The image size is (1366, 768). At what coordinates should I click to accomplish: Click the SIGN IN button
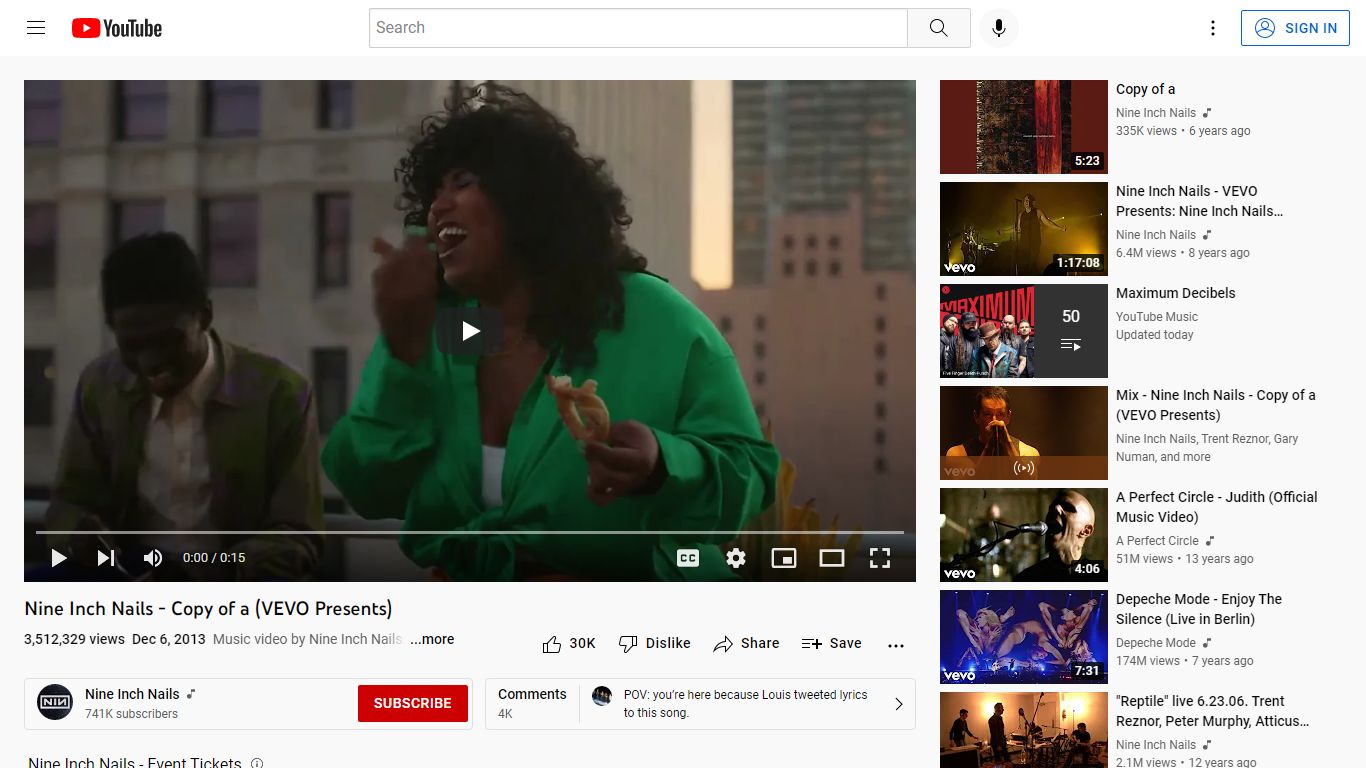click(x=1295, y=28)
